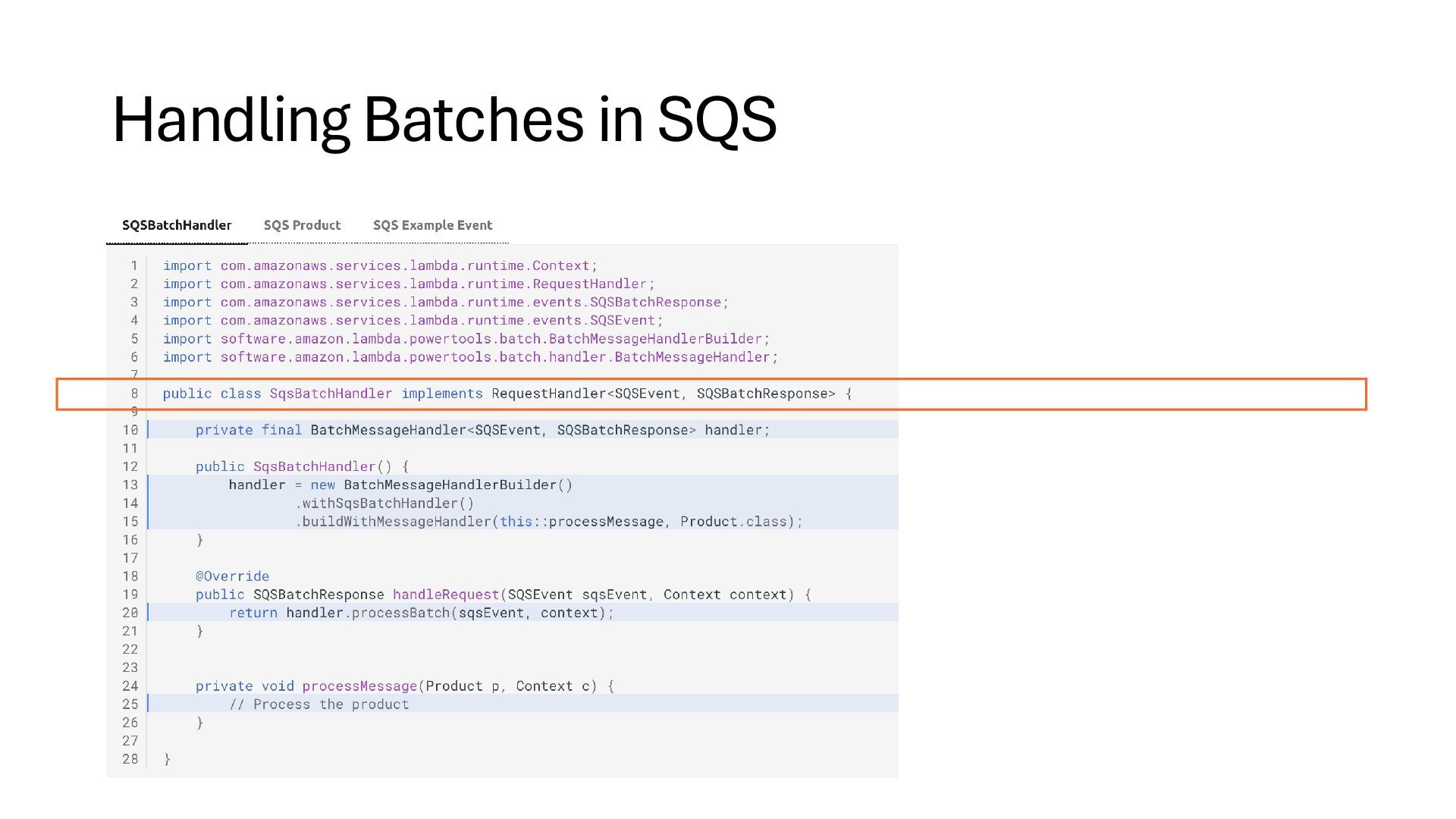
Task: Open the SQS Example Event tab
Action: [x=432, y=225]
